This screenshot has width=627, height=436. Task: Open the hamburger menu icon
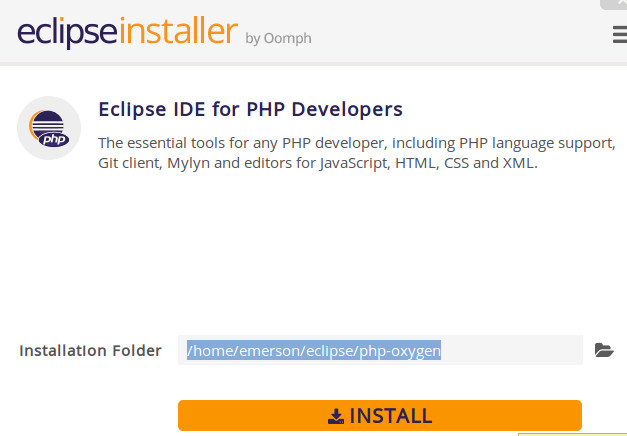pos(620,34)
